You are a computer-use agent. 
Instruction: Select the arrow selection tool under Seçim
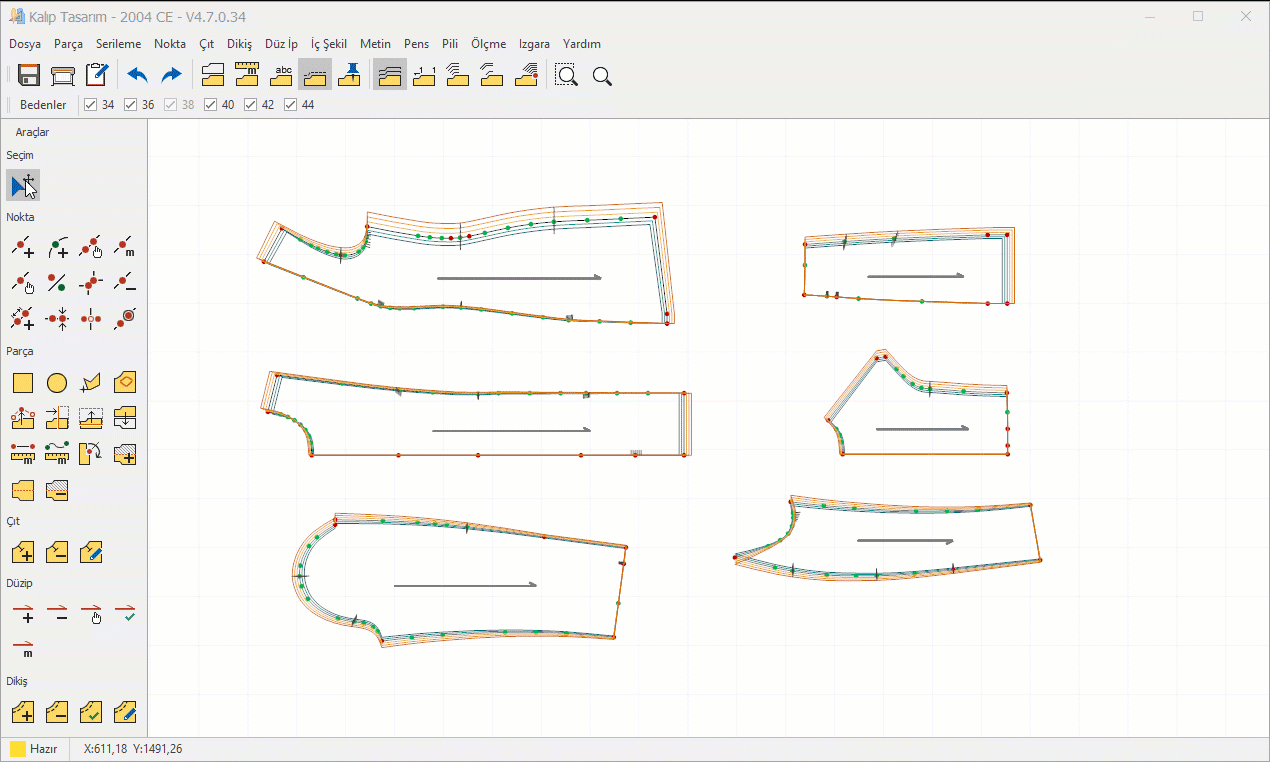coord(23,186)
